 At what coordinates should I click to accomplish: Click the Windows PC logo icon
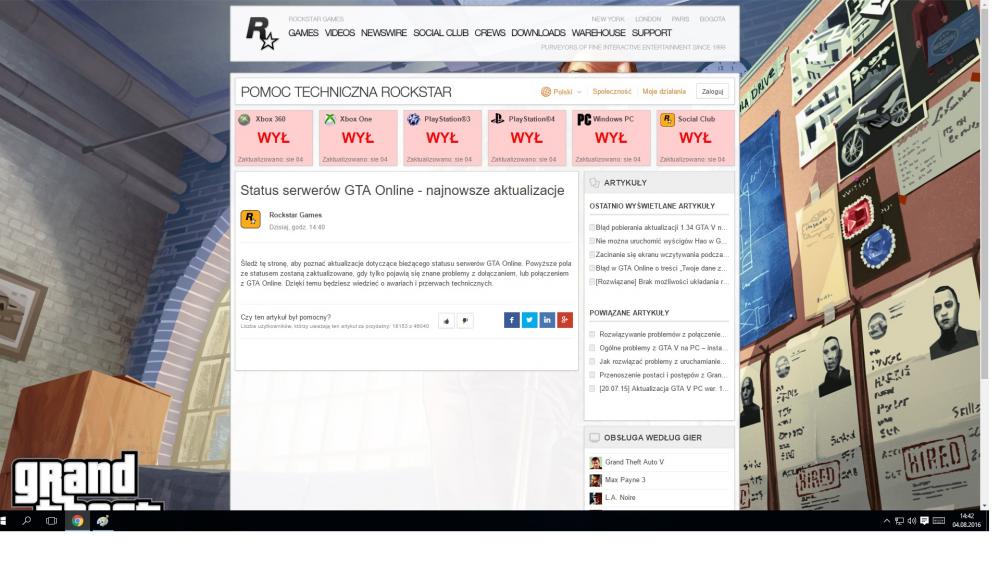[x=584, y=119]
